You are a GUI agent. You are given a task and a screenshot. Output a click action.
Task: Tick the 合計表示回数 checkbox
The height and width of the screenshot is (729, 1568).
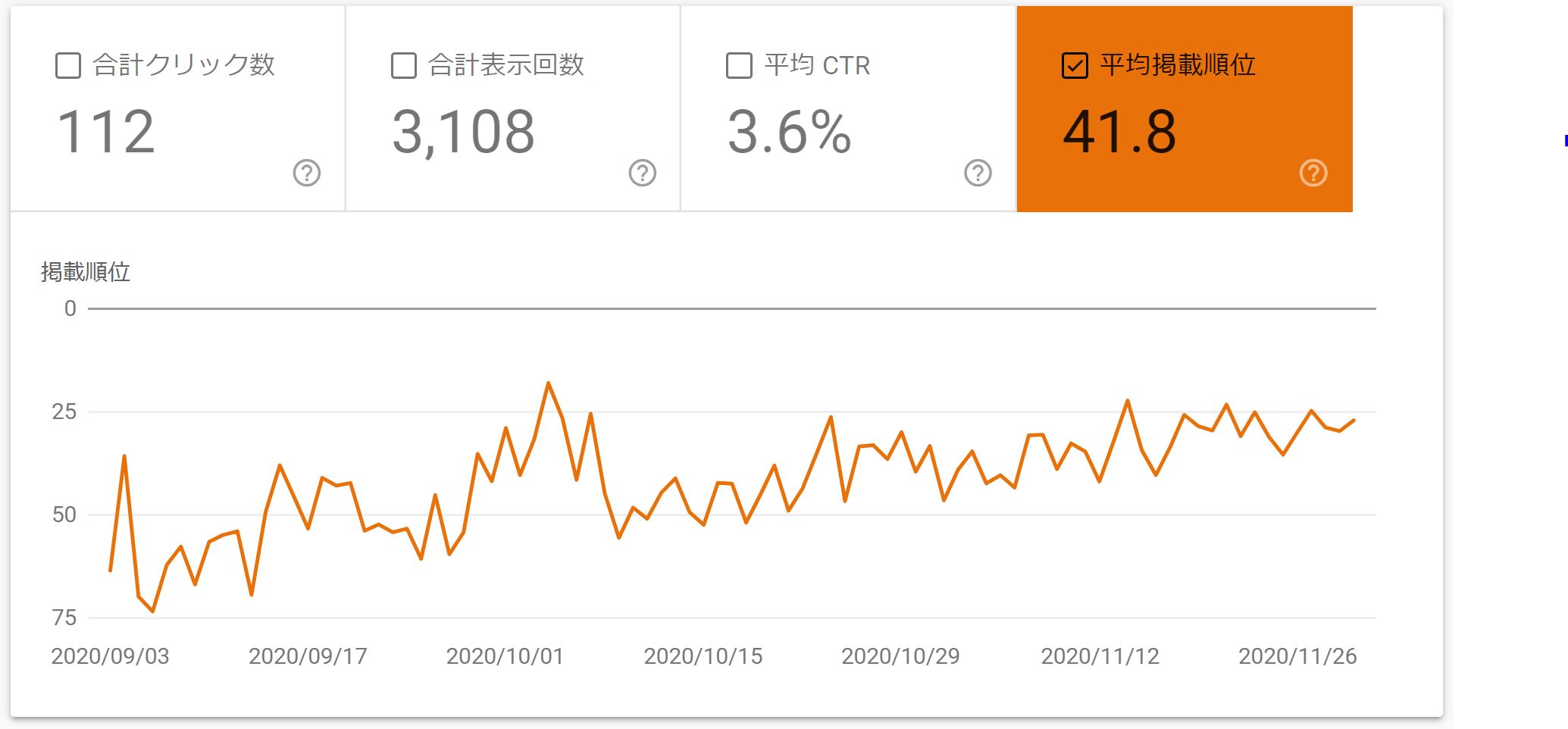[404, 66]
